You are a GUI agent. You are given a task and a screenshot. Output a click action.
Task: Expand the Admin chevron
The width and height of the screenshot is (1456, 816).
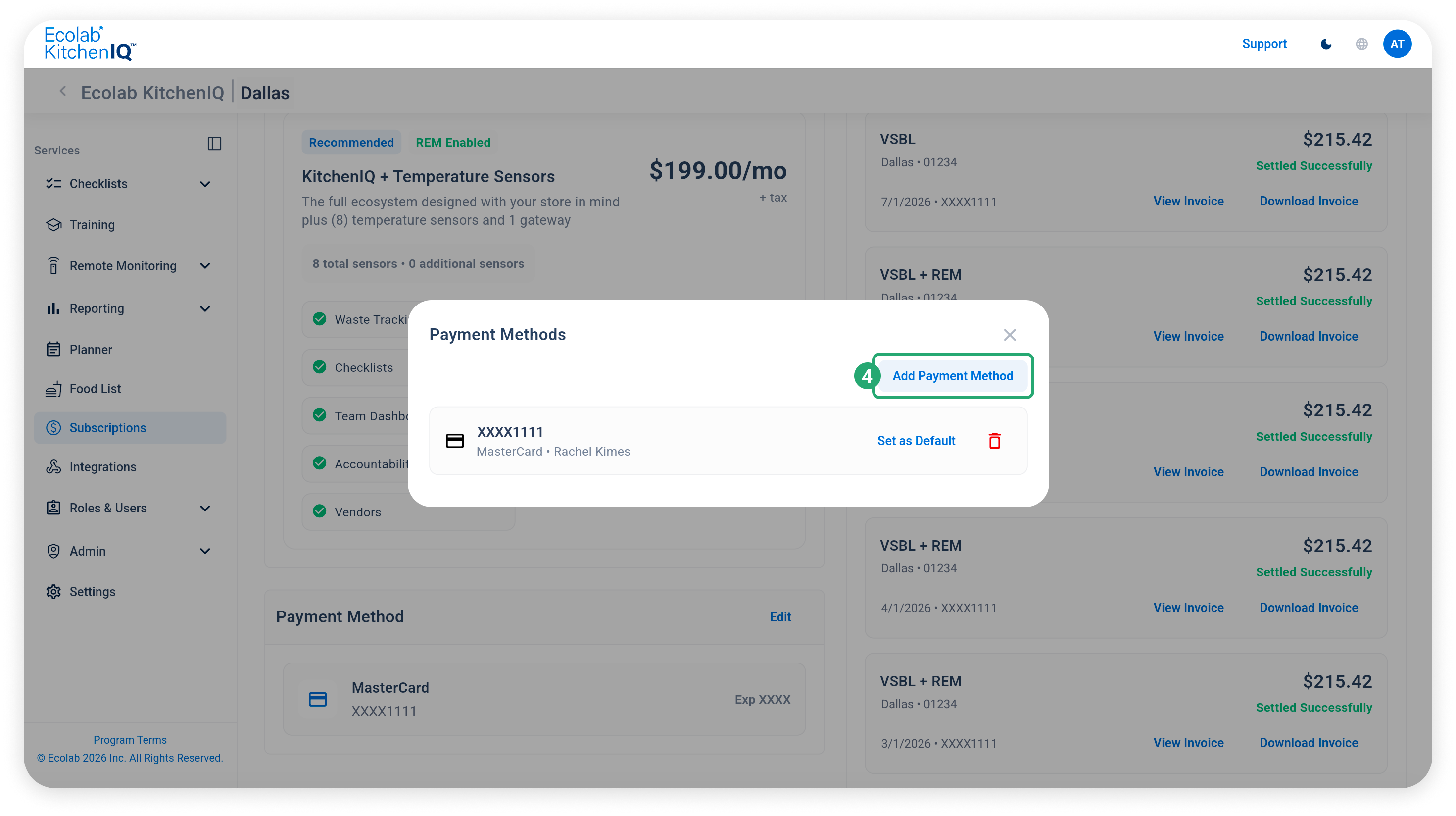(205, 552)
